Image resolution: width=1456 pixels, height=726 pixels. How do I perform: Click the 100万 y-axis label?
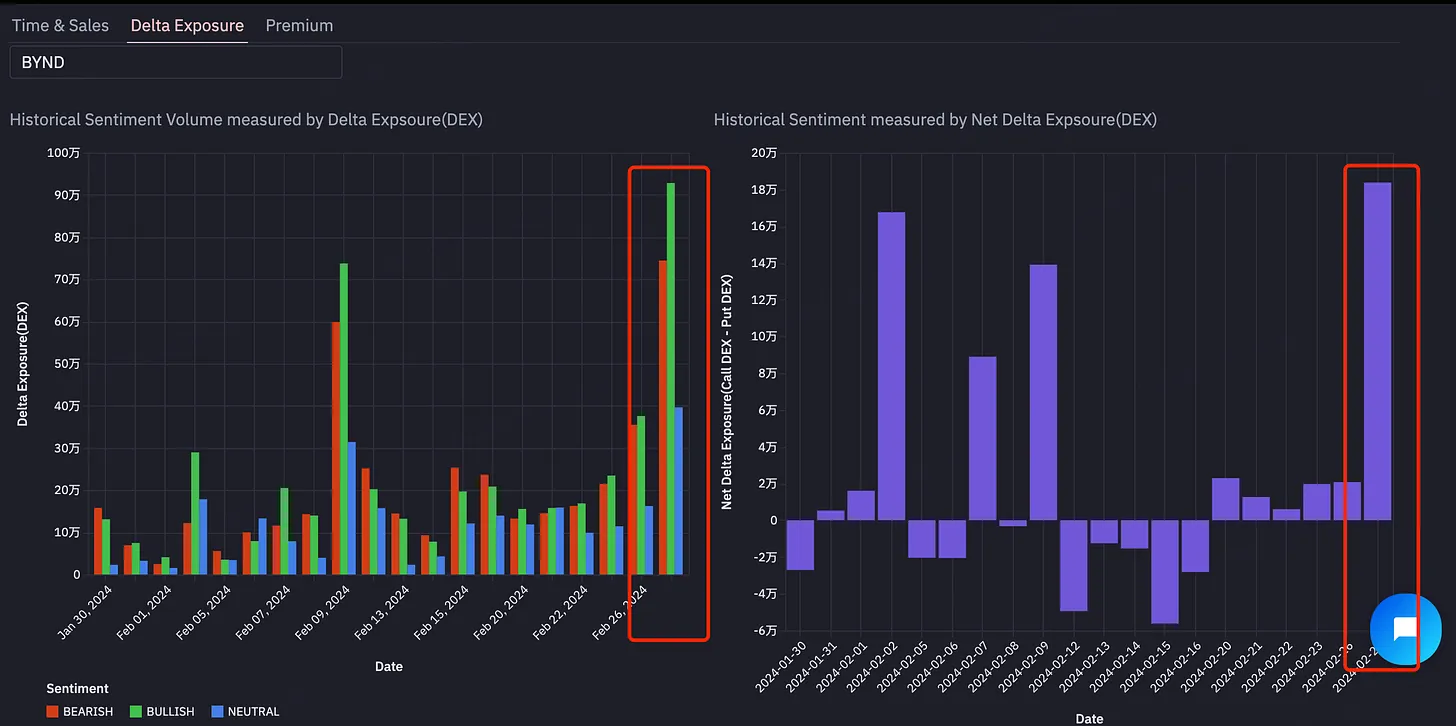64,152
